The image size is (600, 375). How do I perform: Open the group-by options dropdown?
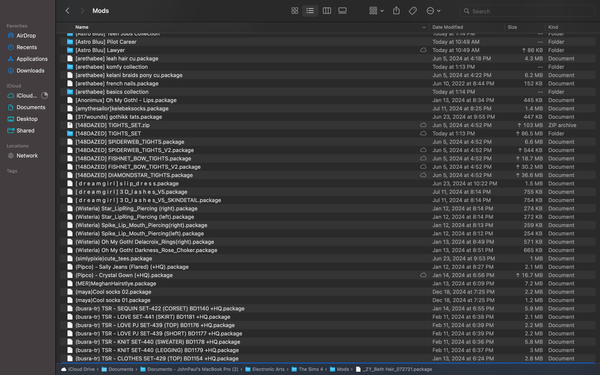tap(376, 11)
